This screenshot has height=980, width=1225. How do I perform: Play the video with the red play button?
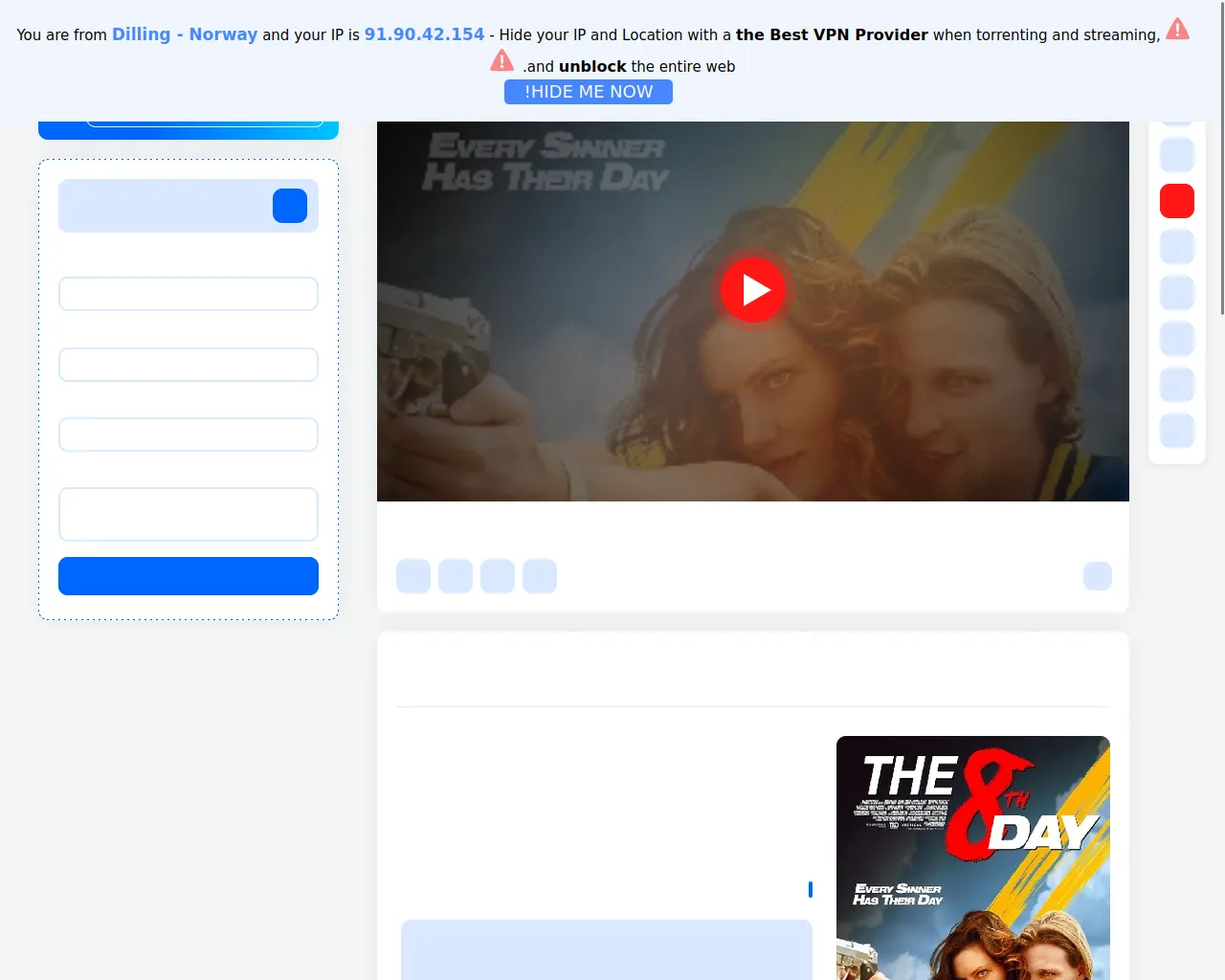click(x=753, y=289)
